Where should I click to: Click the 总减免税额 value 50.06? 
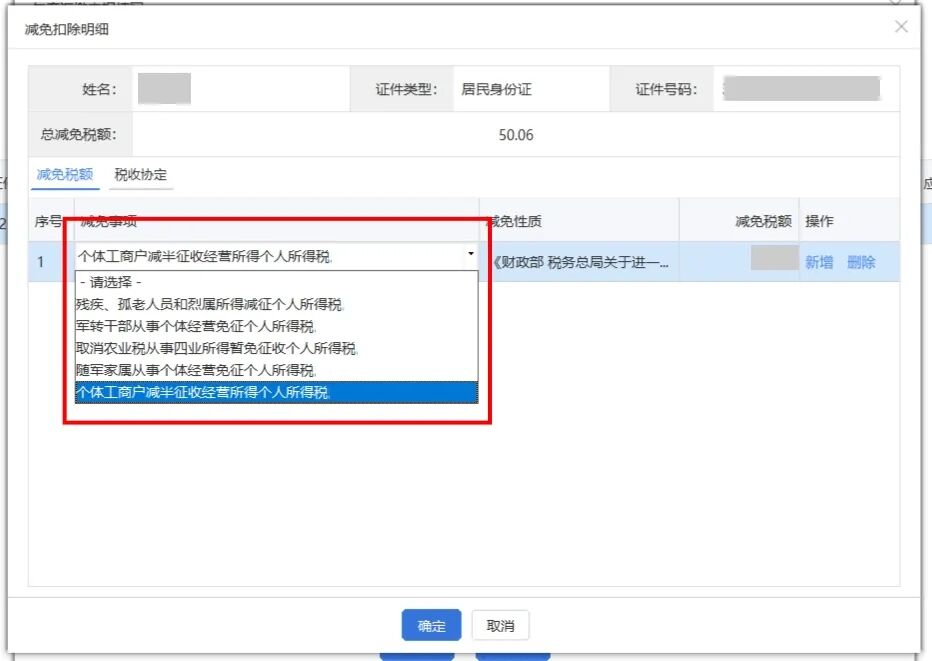[x=516, y=135]
